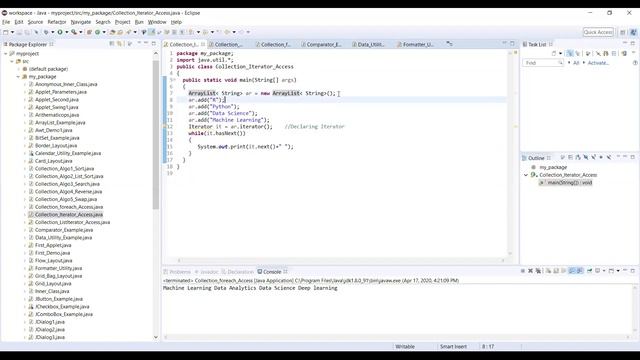This screenshot has height=360, width=640.
Task: Click the New Java Package toolbar icon
Action: (x=89, y=32)
